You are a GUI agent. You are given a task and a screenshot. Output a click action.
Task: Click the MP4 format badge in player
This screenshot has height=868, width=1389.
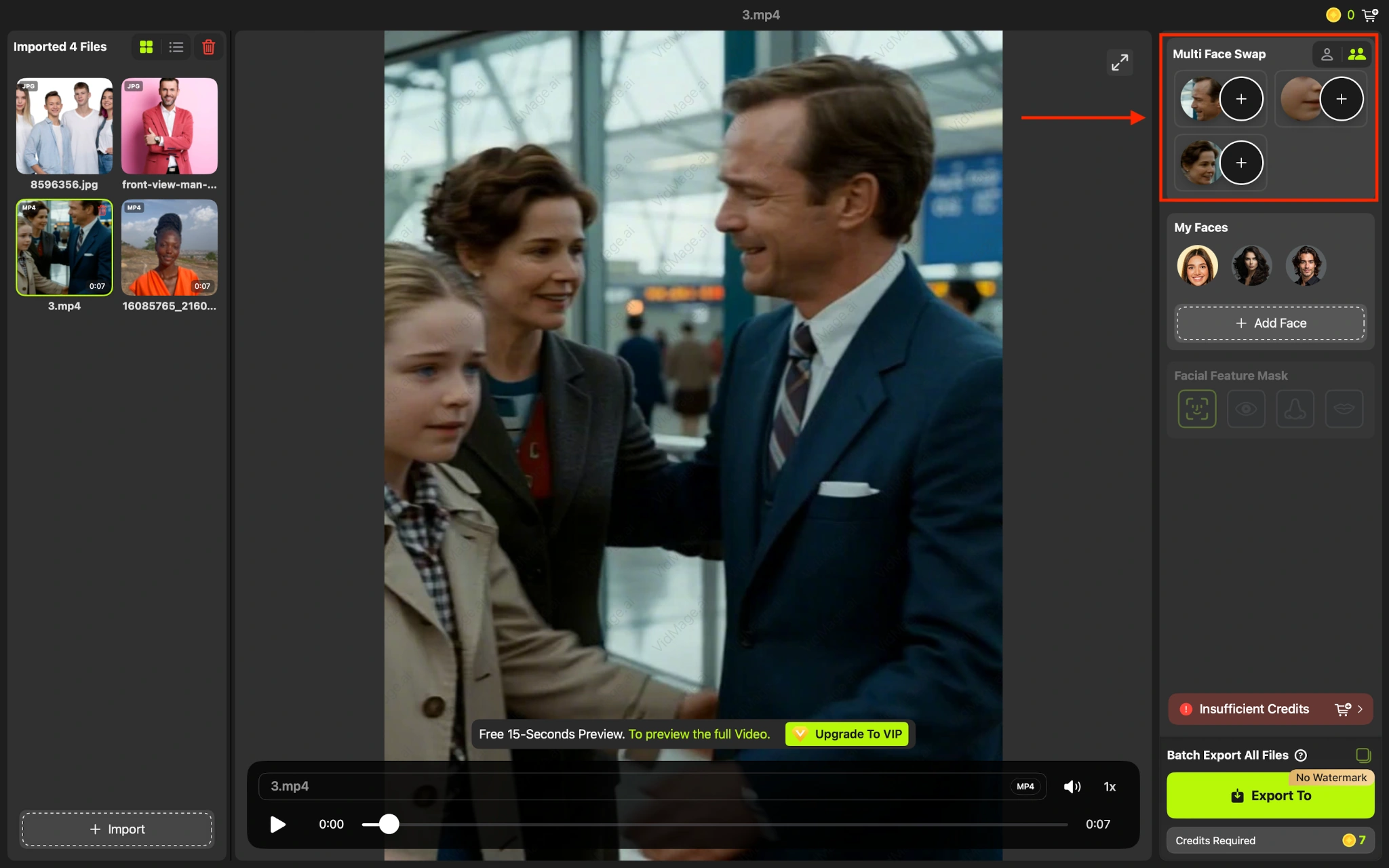(x=1025, y=787)
